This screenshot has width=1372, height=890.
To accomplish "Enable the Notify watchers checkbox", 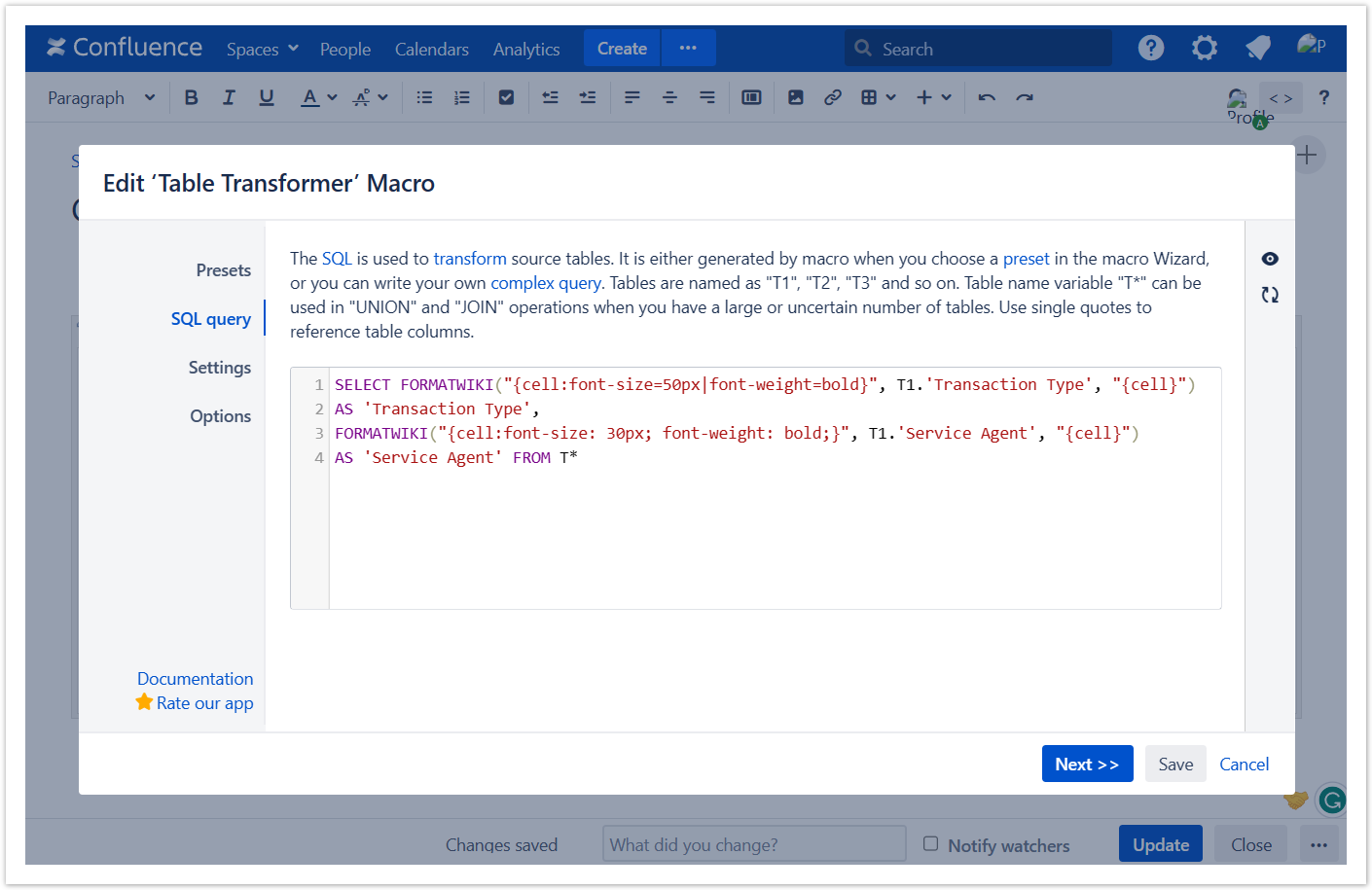I will (931, 844).
